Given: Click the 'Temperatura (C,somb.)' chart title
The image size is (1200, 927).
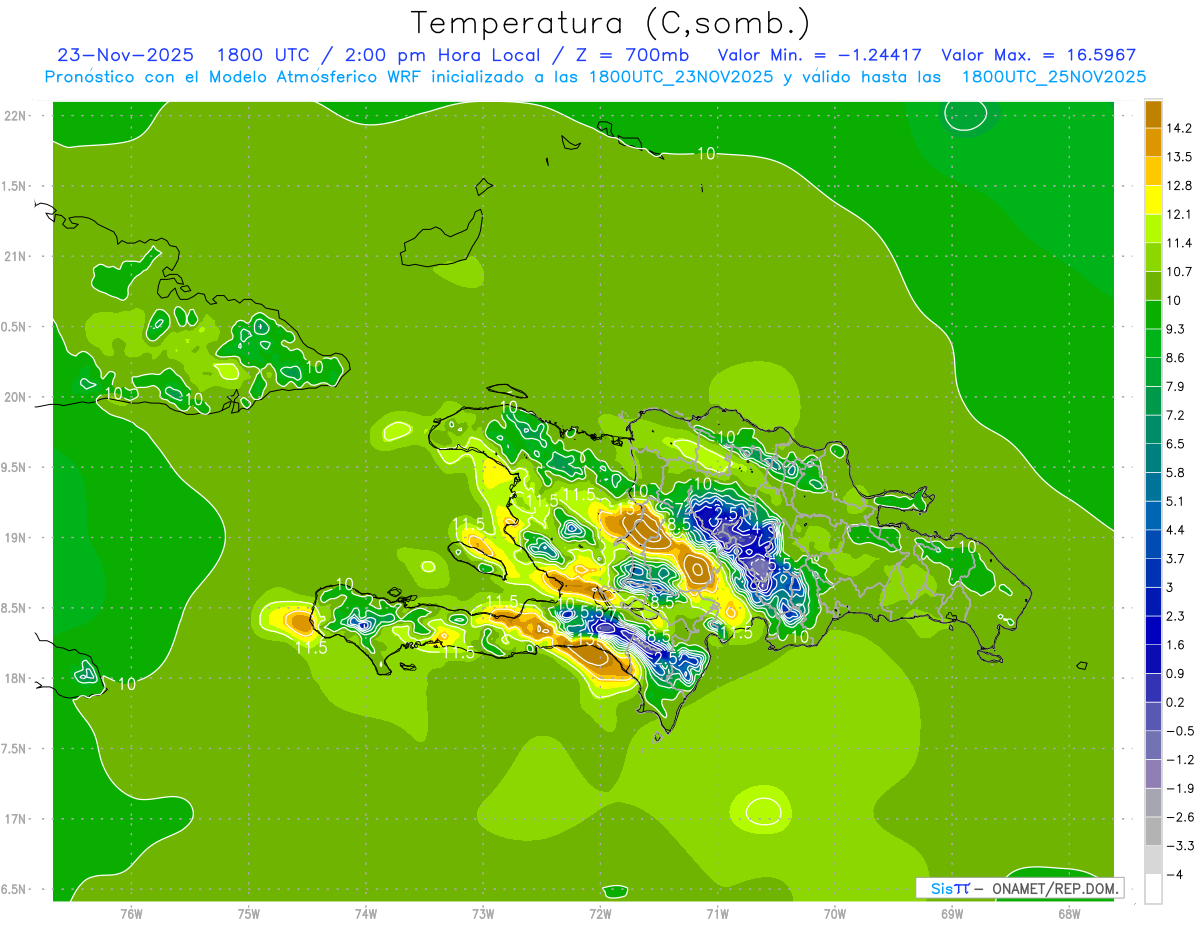Looking at the screenshot, I should click(x=611, y=22).
